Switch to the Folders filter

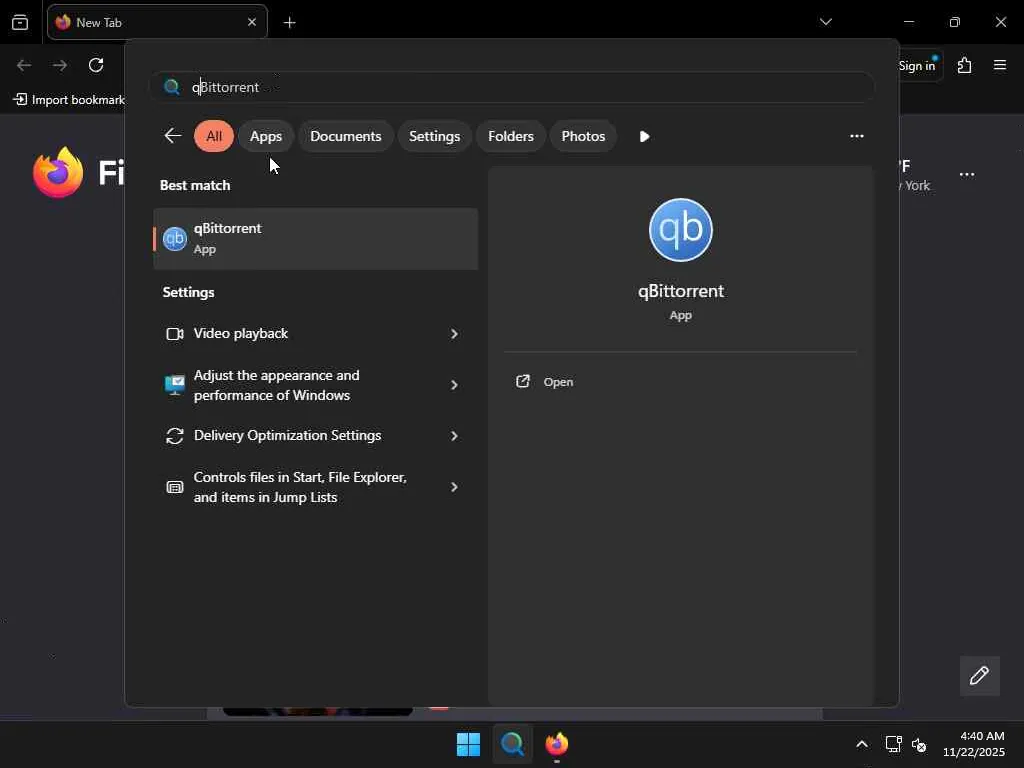click(511, 136)
